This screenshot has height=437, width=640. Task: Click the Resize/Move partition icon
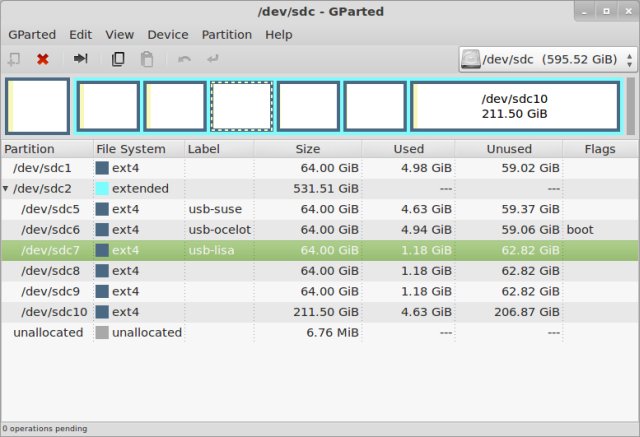[81, 59]
